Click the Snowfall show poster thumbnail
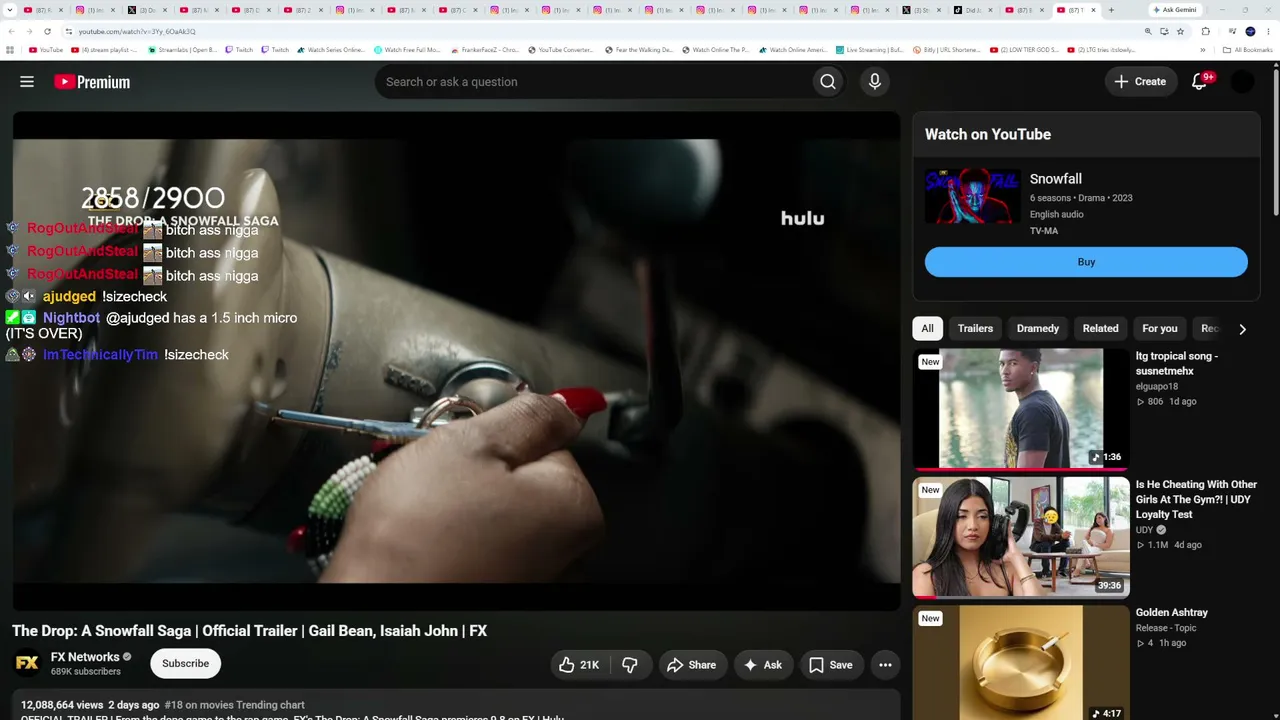This screenshot has width=1280, height=720. pos(973,196)
